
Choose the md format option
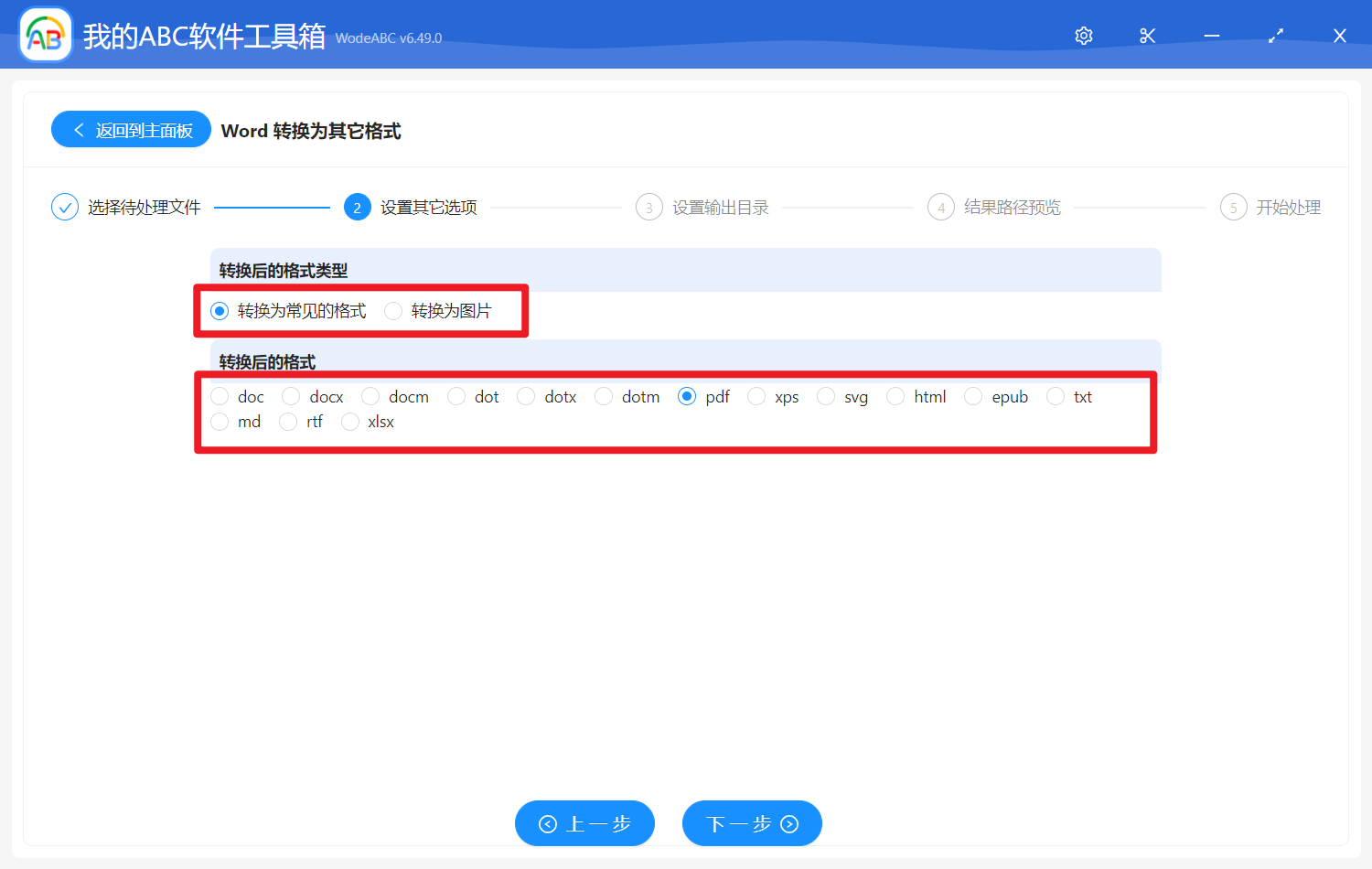tap(220, 422)
